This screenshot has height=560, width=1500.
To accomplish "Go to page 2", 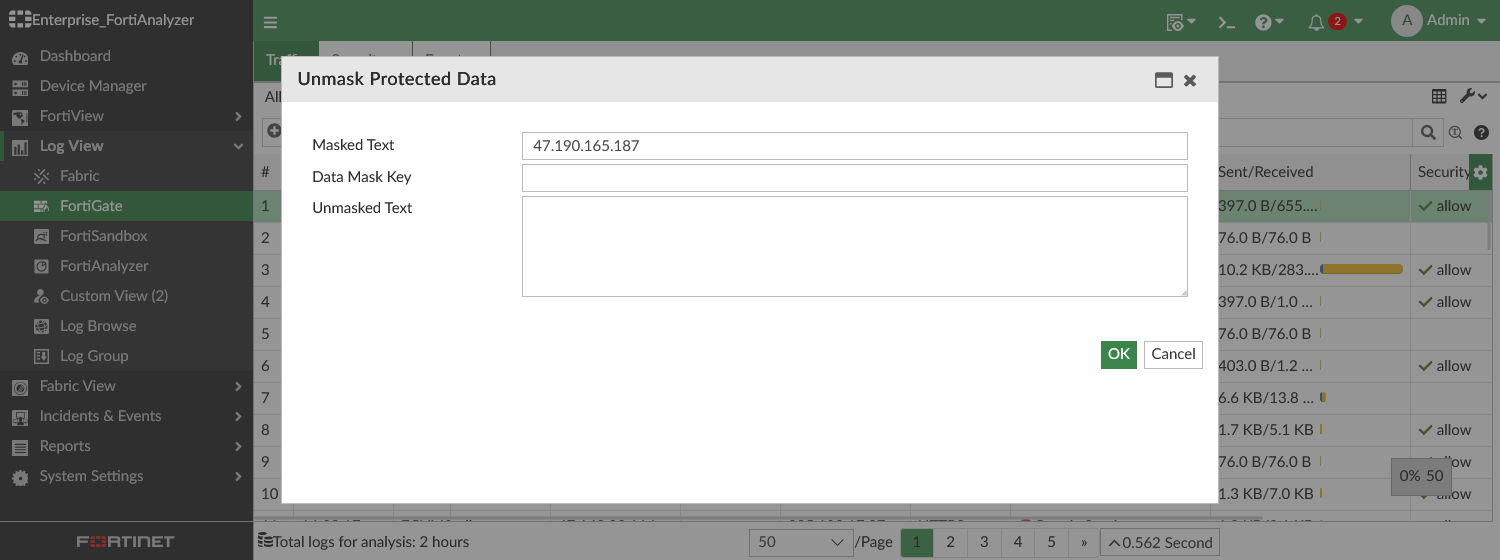I will (950, 542).
